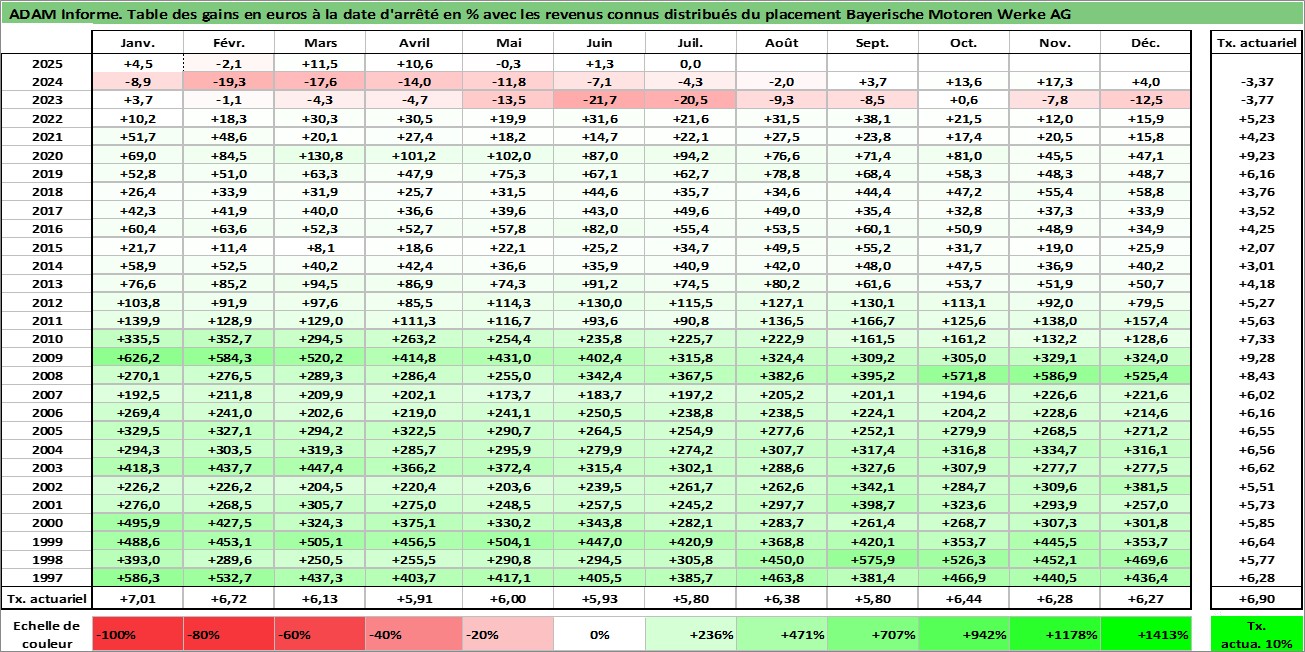The width and height of the screenshot is (1305, 652).
Task: Click the bottom-row Août rate +6,38
Action: pyautogui.click(x=781, y=598)
